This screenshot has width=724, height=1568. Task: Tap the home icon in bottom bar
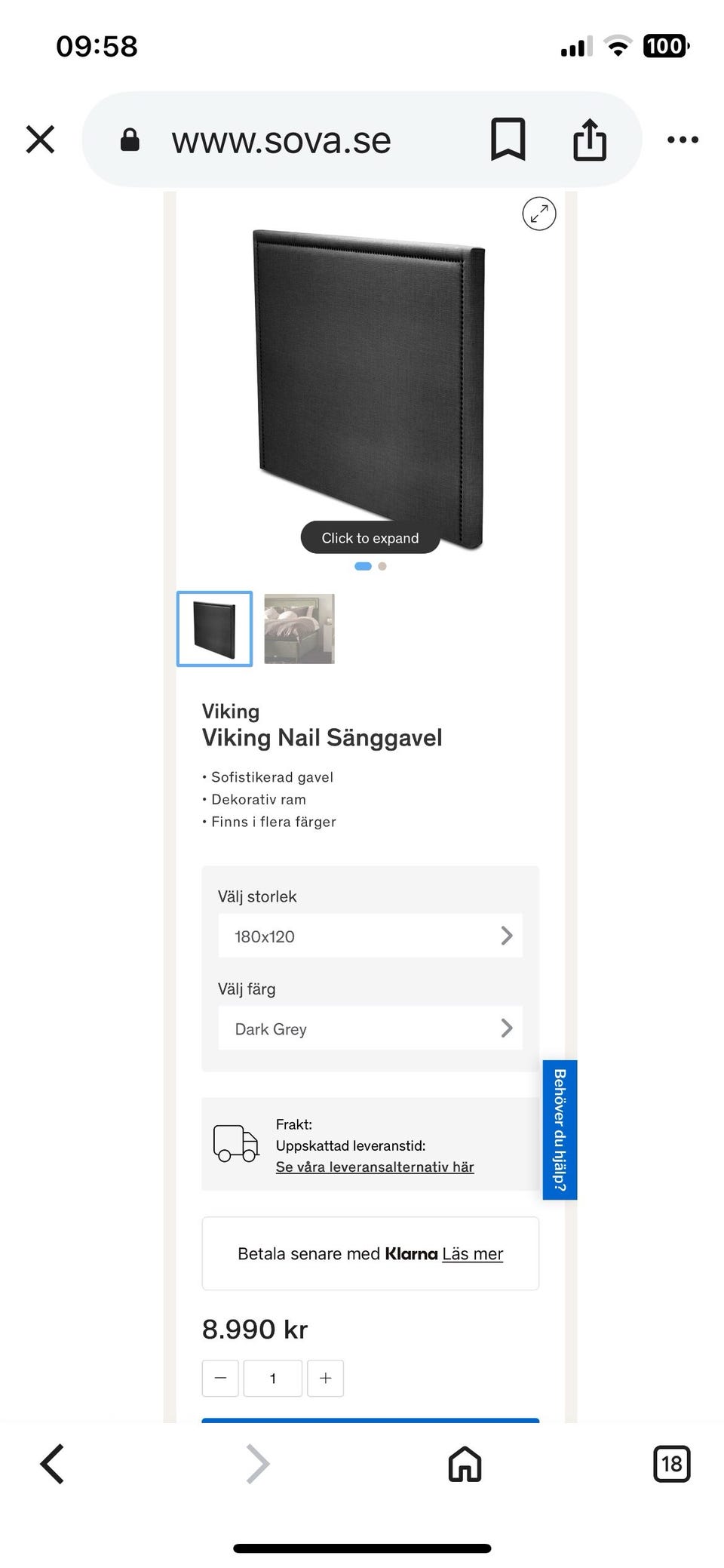465,1464
